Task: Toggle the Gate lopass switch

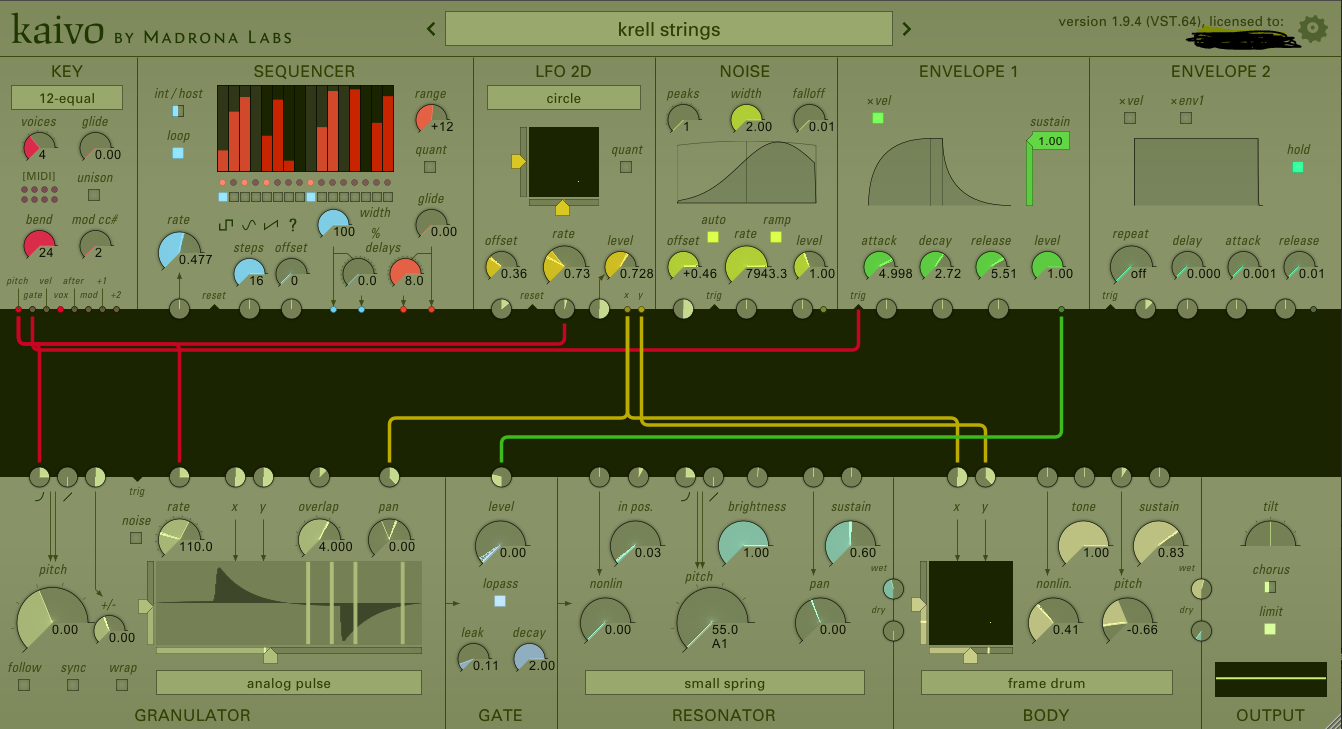Action: coord(500,601)
